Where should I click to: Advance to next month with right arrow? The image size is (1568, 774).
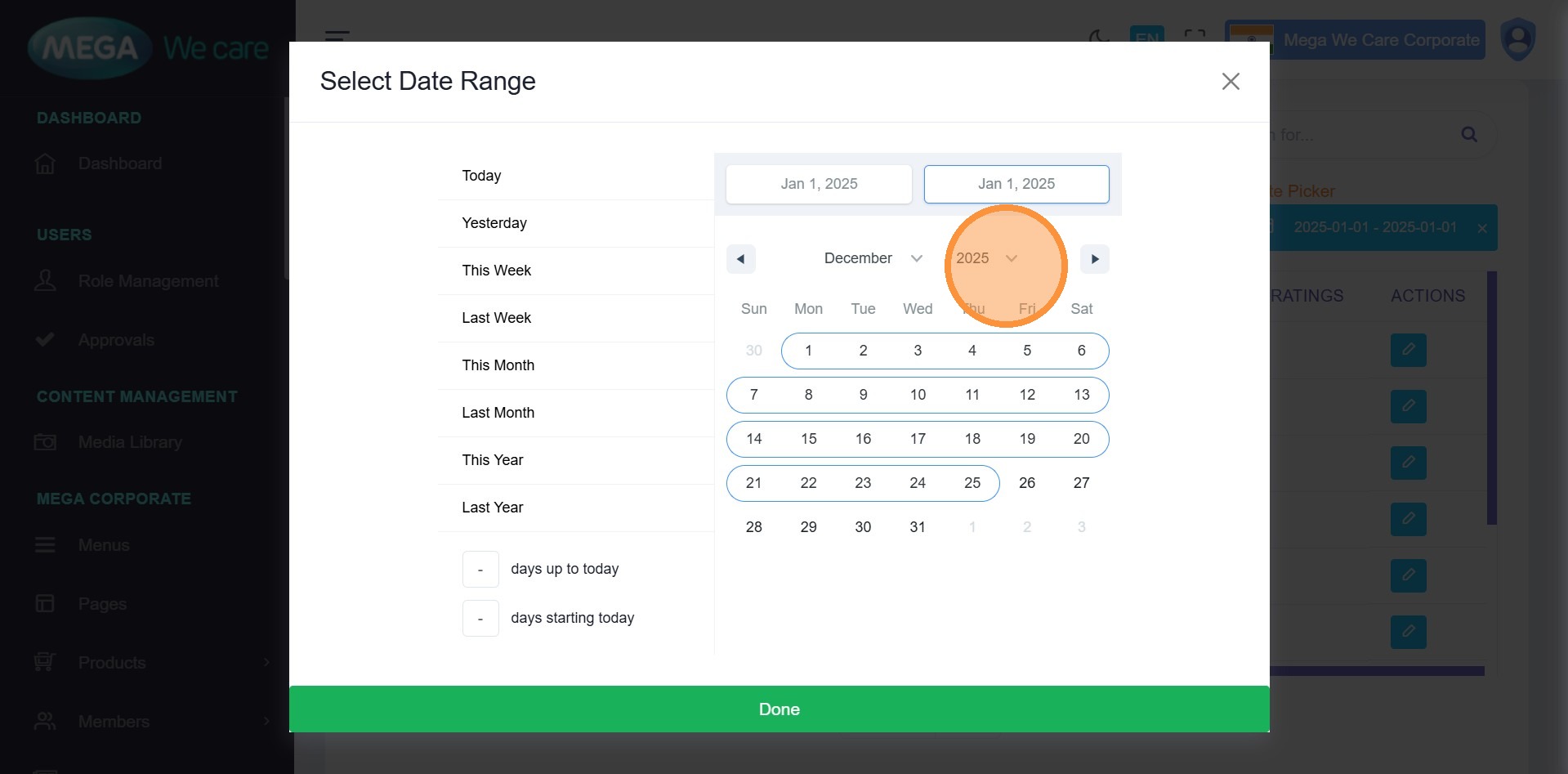tap(1094, 259)
